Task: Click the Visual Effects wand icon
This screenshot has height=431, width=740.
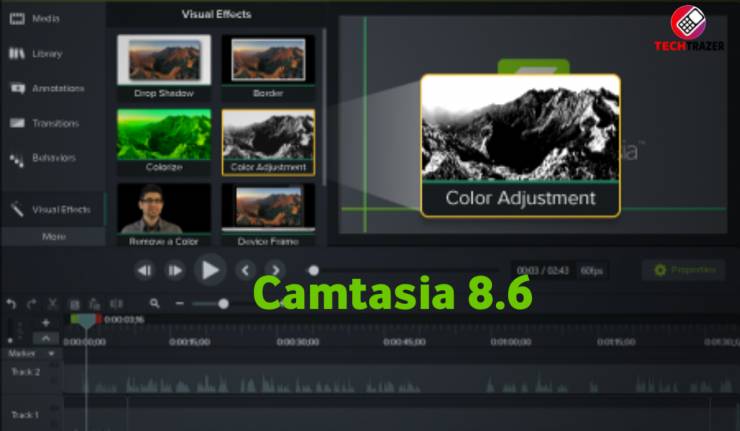Action: [17, 209]
